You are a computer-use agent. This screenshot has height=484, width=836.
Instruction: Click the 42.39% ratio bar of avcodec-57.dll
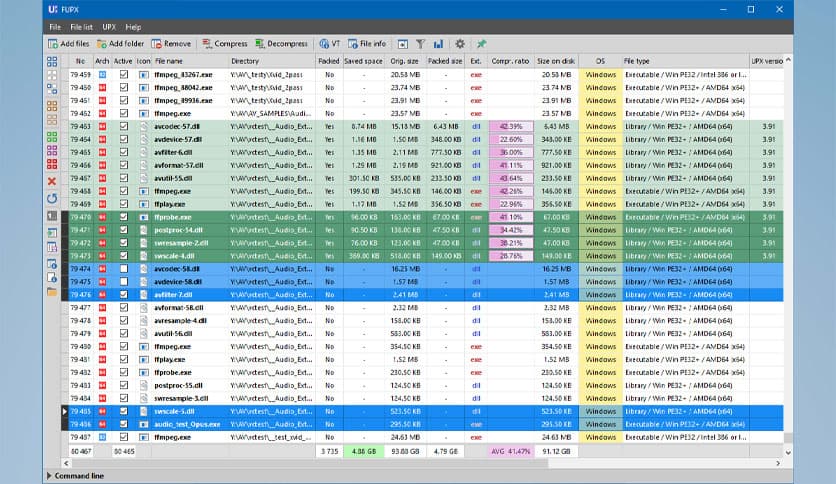(511, 126)
